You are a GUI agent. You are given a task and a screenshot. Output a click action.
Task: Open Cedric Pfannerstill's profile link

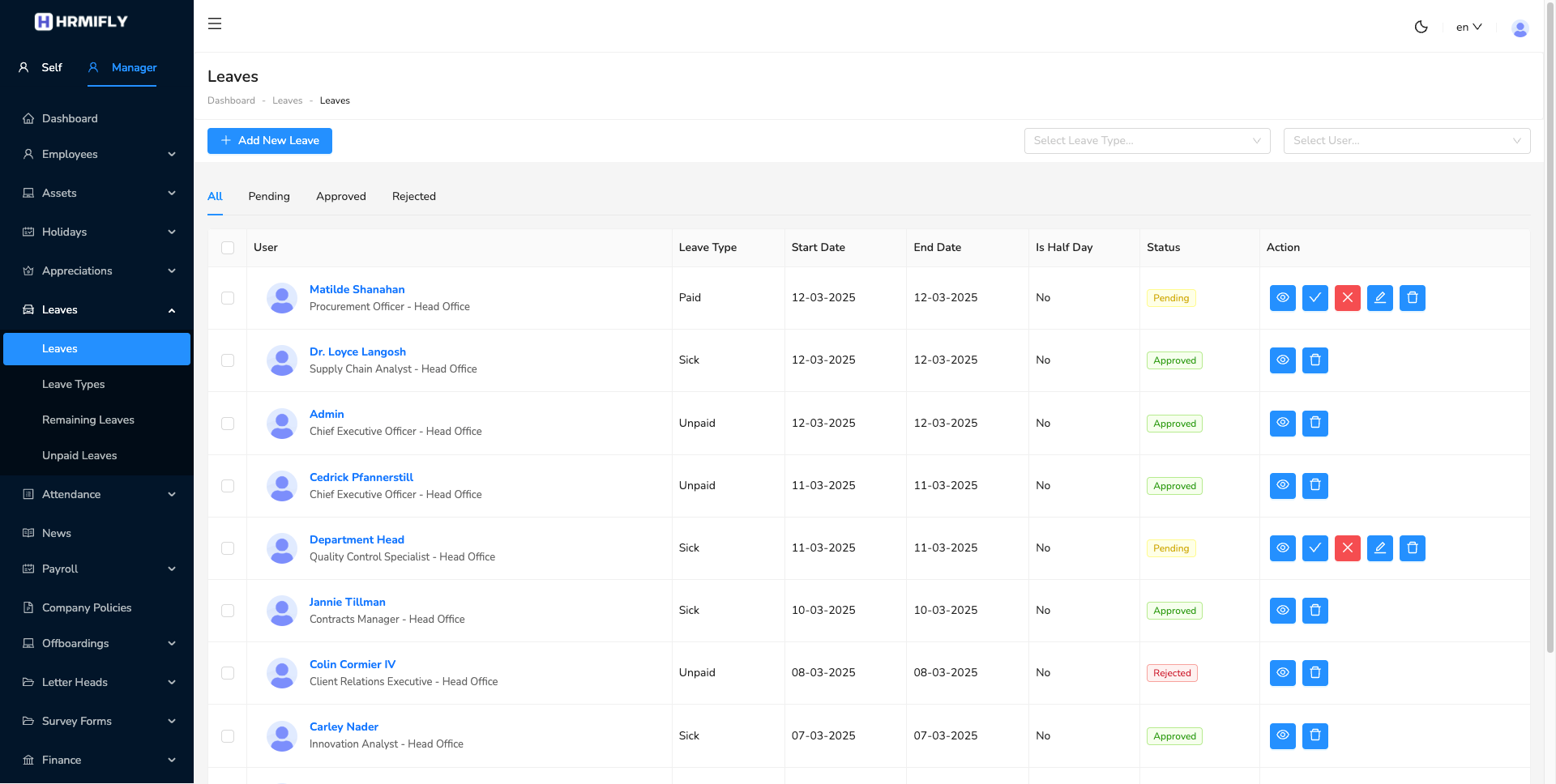[361, 477]
